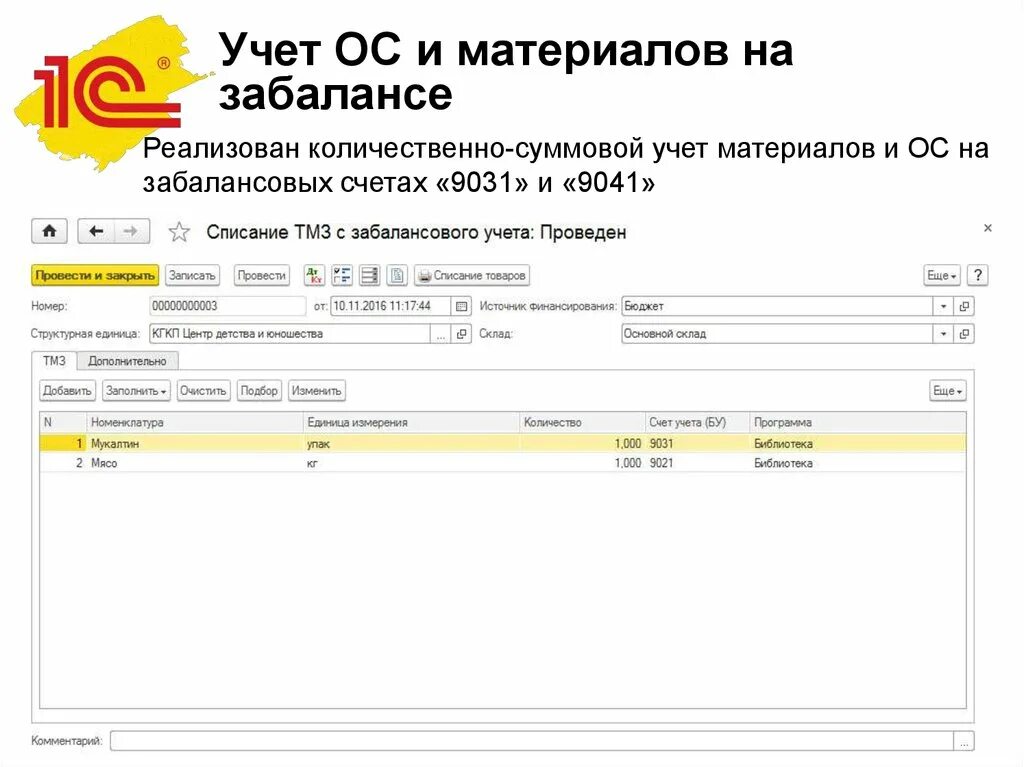Open the Заполнить dropdown menu
This screenshot has width=1024, height=767.
coord(136,391)
